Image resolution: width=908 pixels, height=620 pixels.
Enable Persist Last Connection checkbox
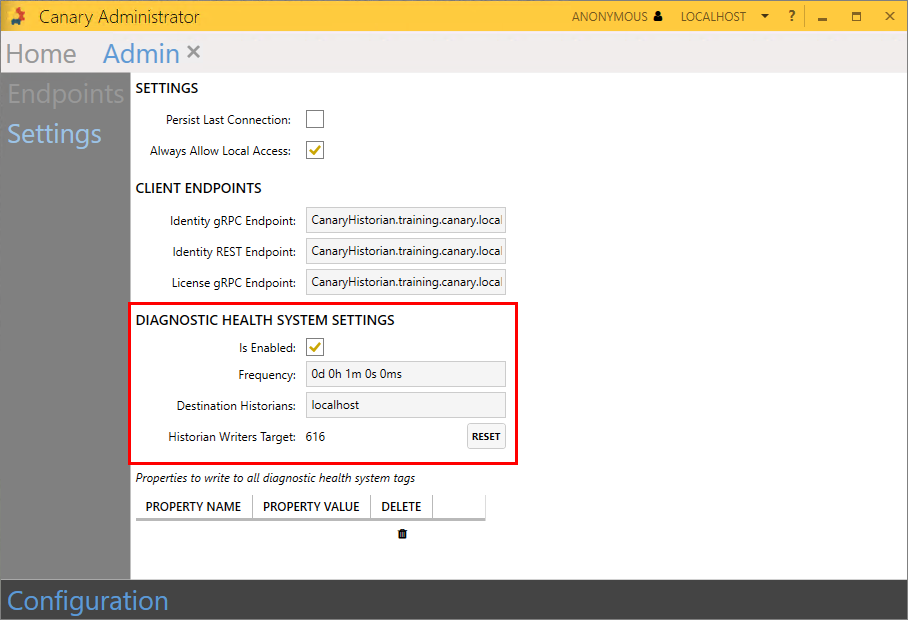(x=315, y=120)
